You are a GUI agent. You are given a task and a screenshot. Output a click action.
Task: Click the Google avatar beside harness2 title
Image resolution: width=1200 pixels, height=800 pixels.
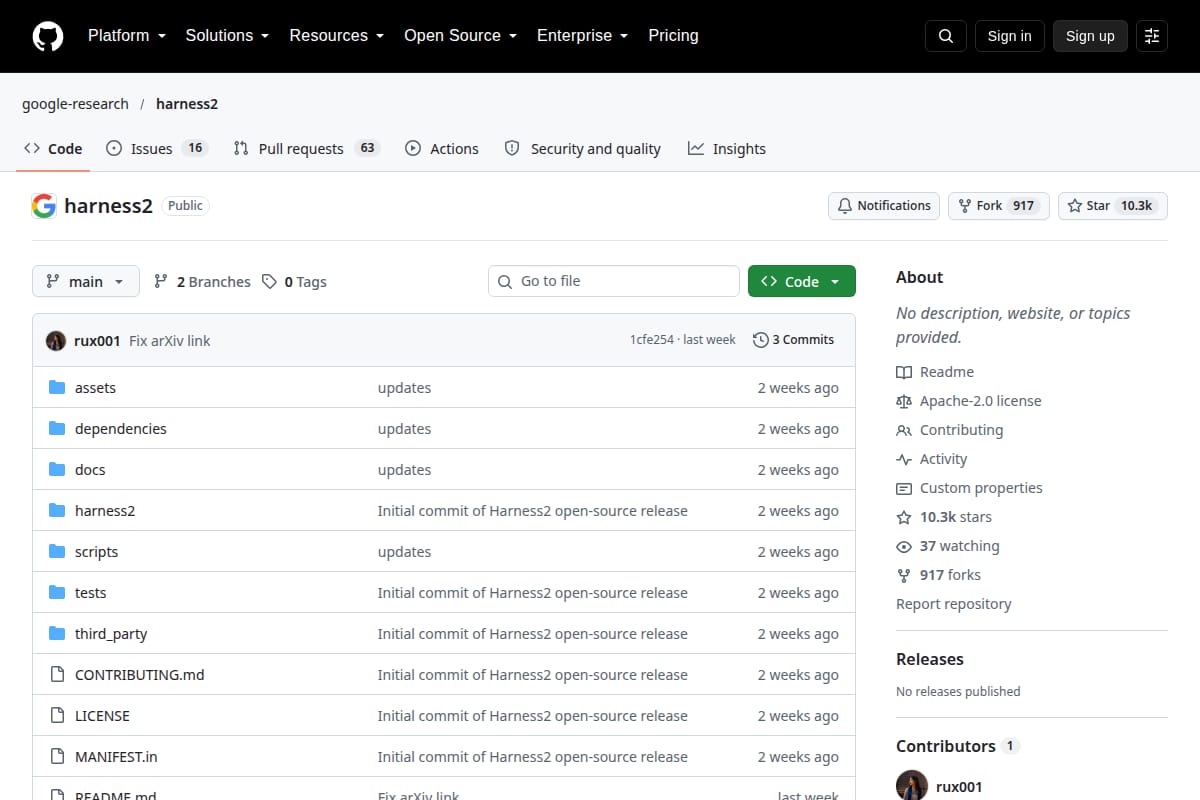(x=44, y=206)
